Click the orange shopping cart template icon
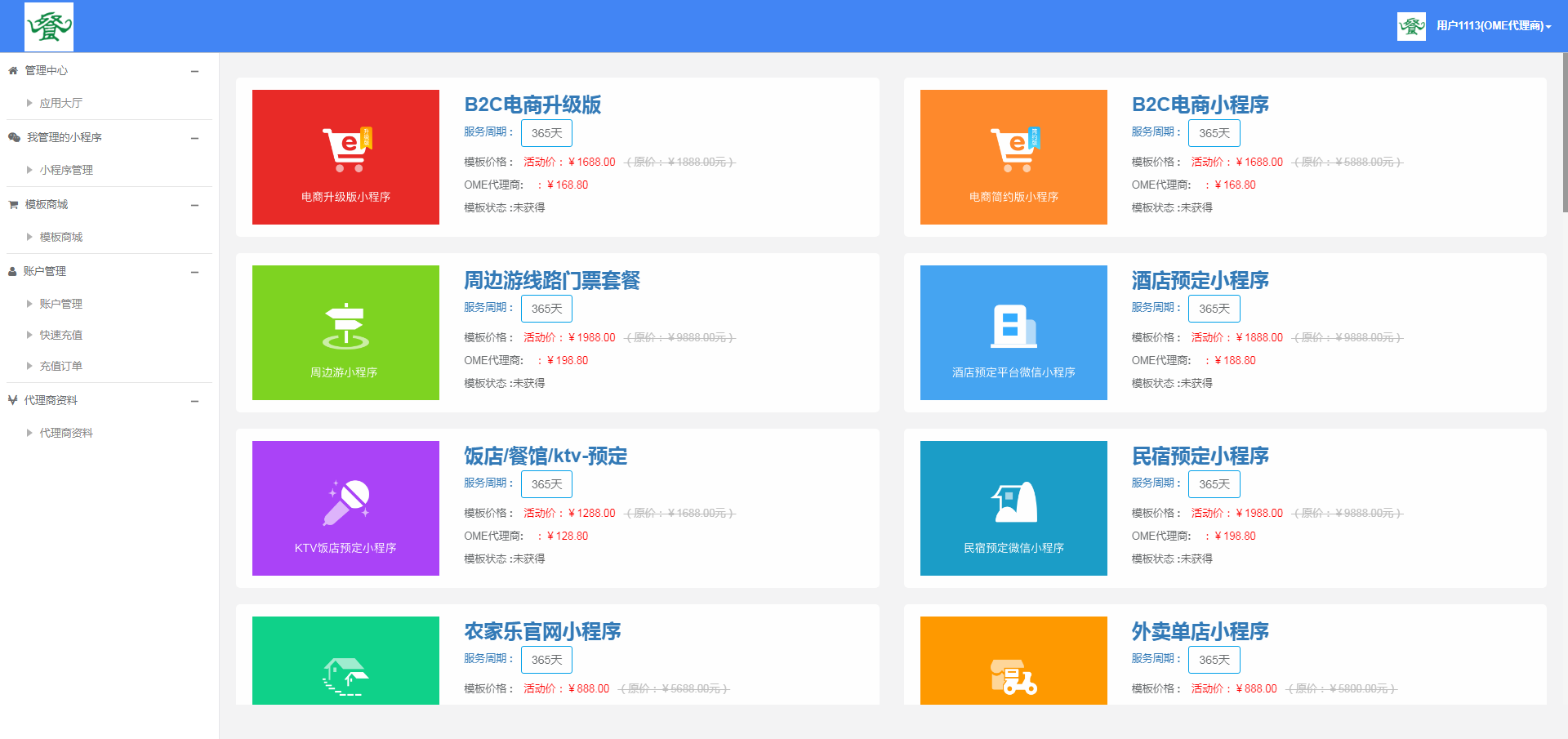 click(1013, 149)
